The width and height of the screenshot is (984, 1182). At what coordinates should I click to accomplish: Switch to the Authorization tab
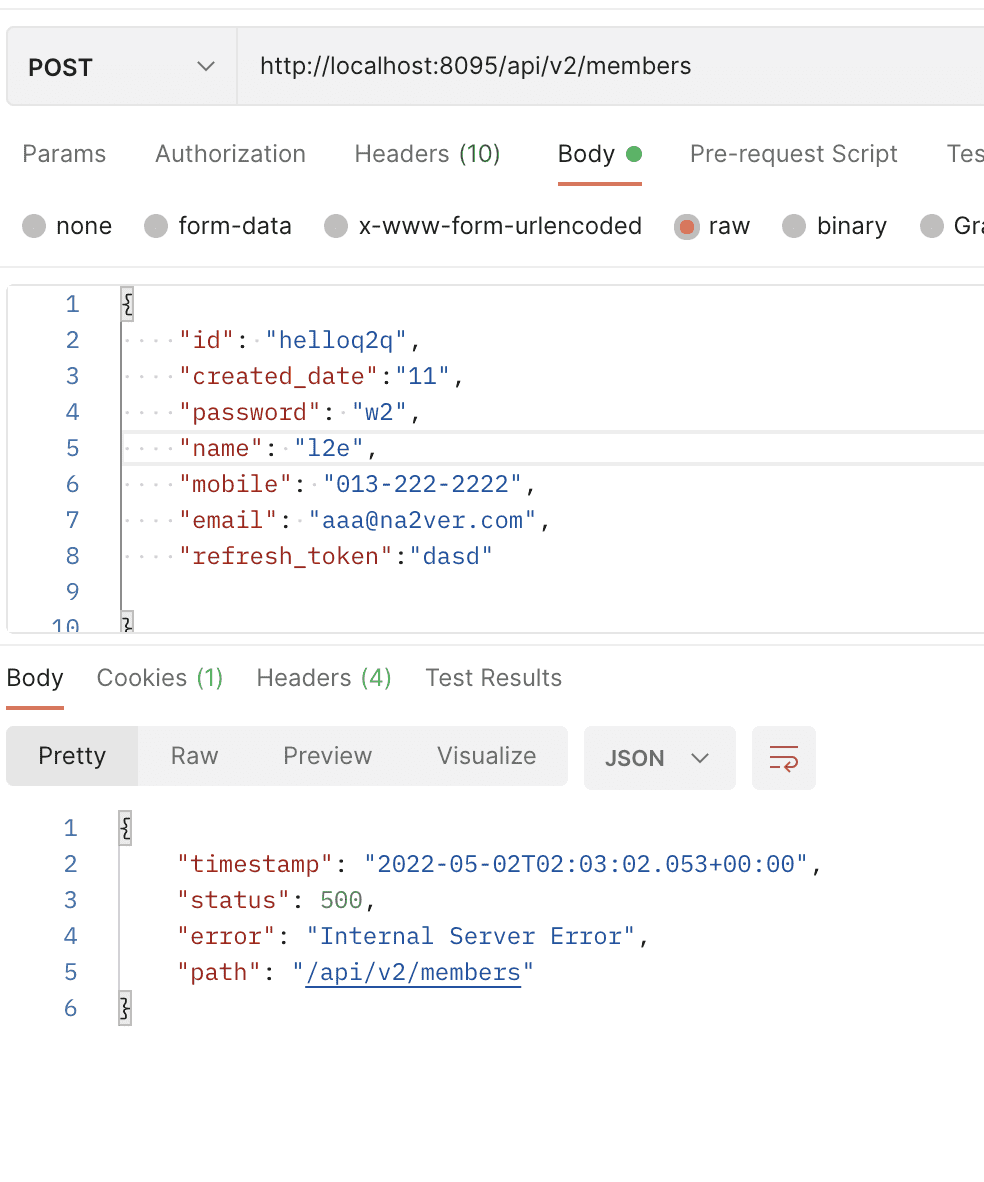point(230,154)
